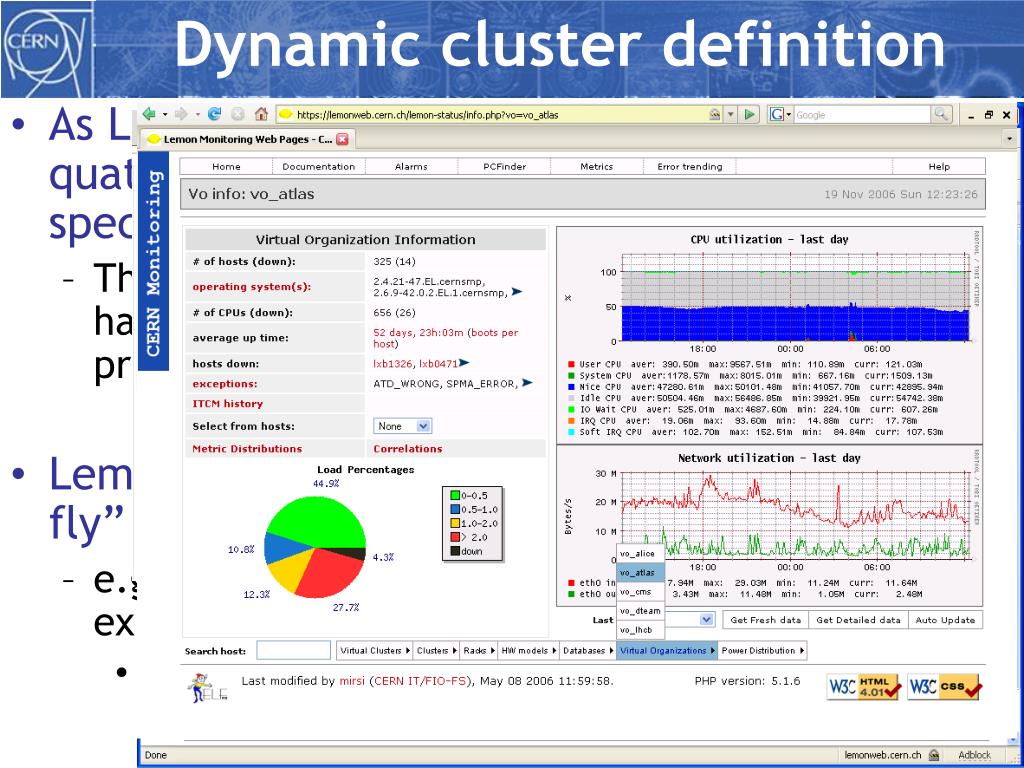Open the Home menu item

tap(226, 167)
